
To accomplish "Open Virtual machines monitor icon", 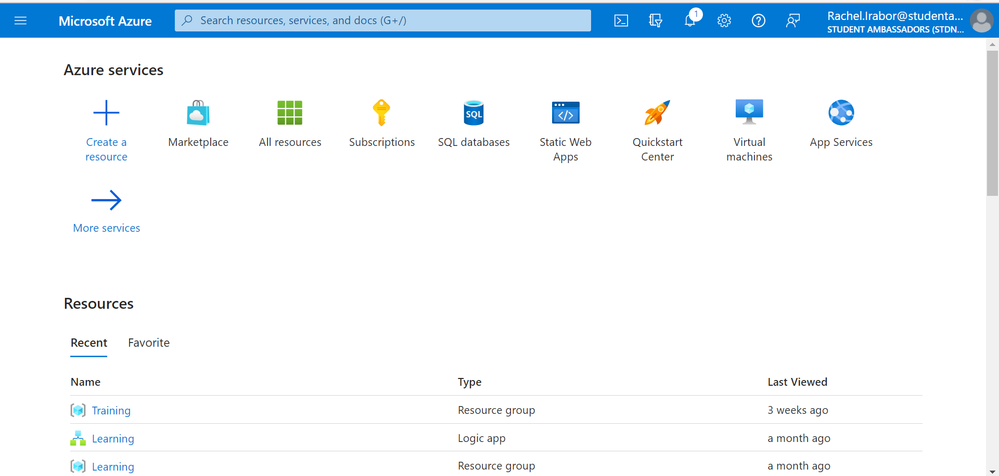I will pyautogui.click(x=749, y=112).
